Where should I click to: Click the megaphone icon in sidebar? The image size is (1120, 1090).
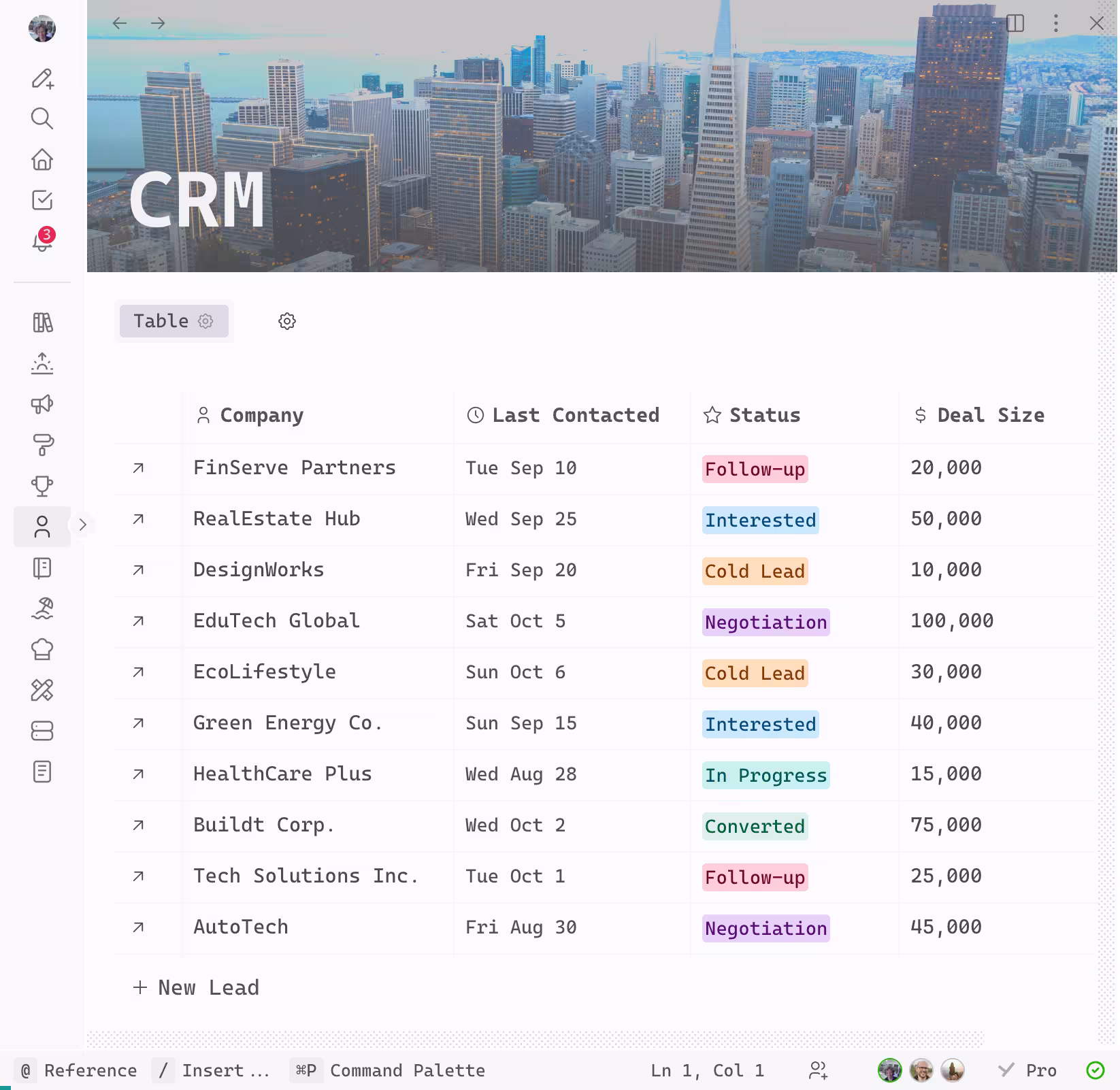pos(42,404)
